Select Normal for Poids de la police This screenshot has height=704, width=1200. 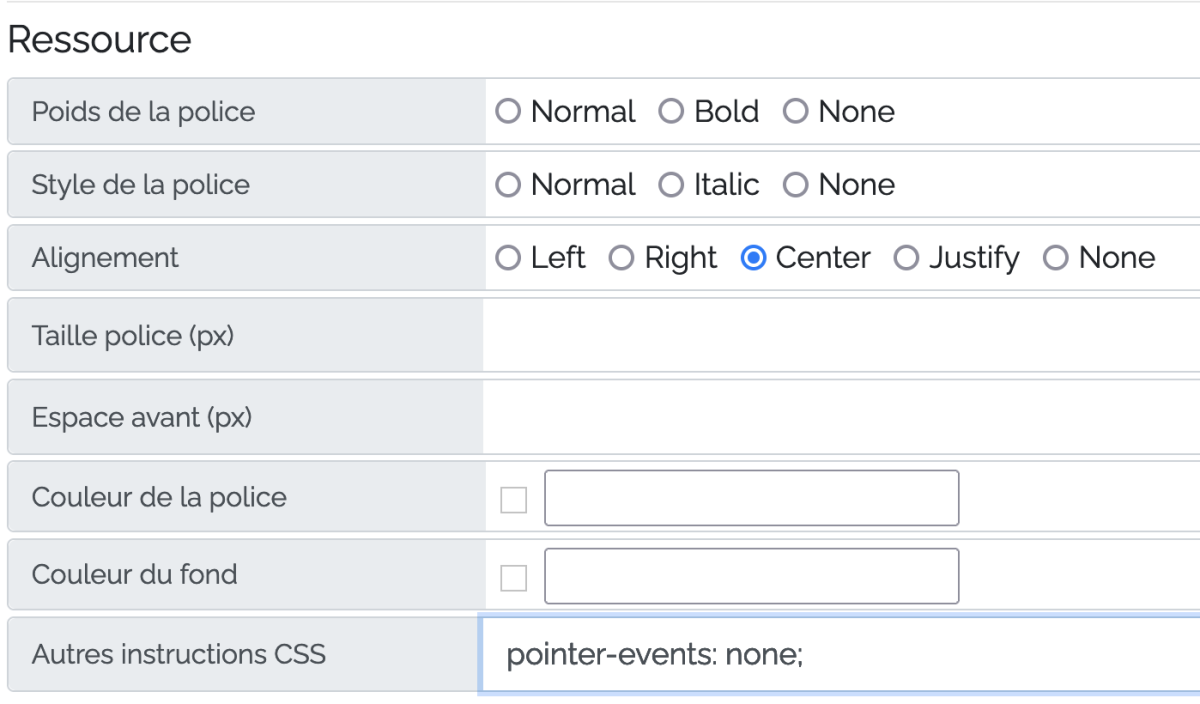point(508,111)
